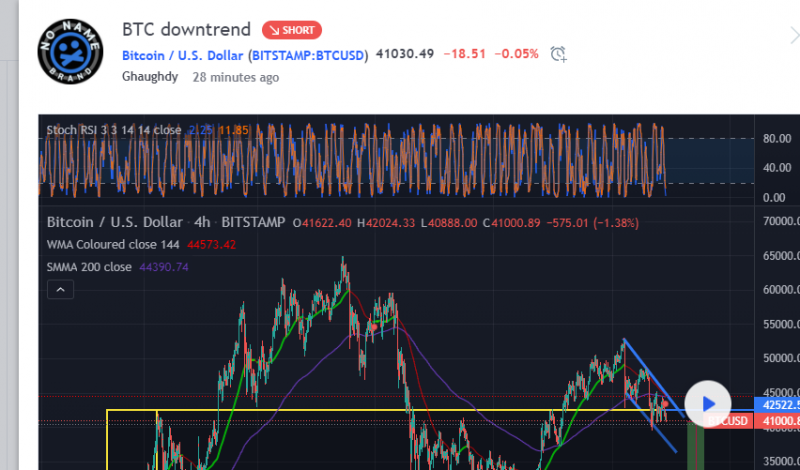Click the chart title Bitcoin / U.S. Dollar 4h BITSTAMP
Viewport: 800px width, 470px height.
coord(166,222)
